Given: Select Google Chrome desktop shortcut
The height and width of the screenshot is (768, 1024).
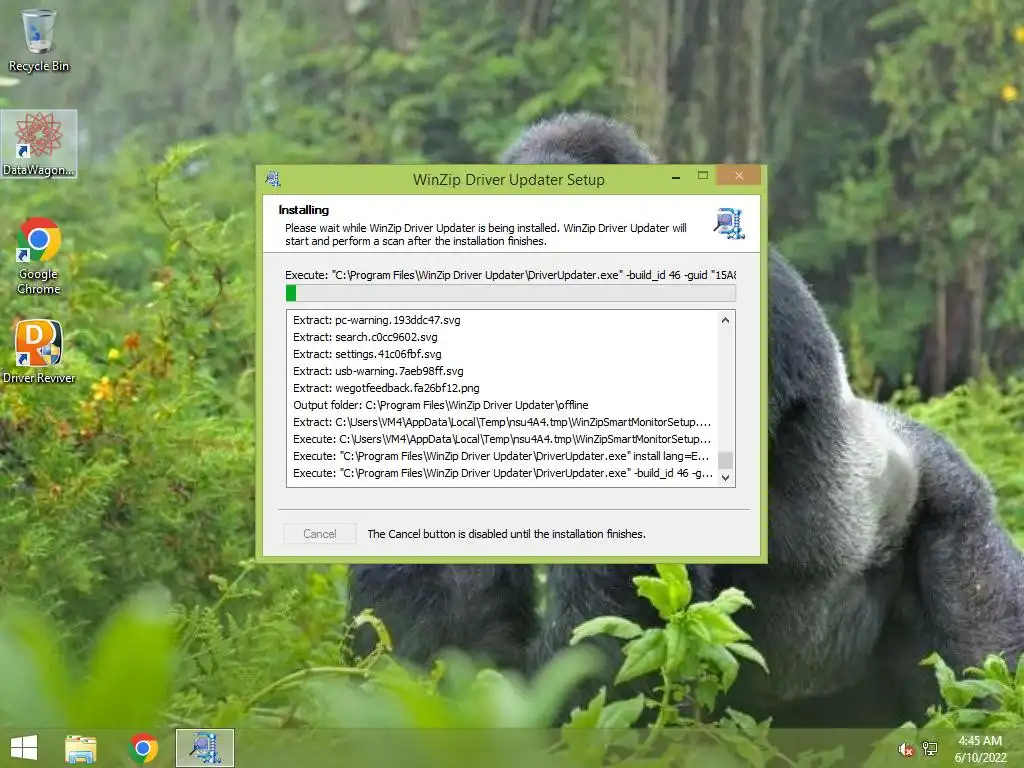Looking at the screenshot, I should [x=39, y=256].
